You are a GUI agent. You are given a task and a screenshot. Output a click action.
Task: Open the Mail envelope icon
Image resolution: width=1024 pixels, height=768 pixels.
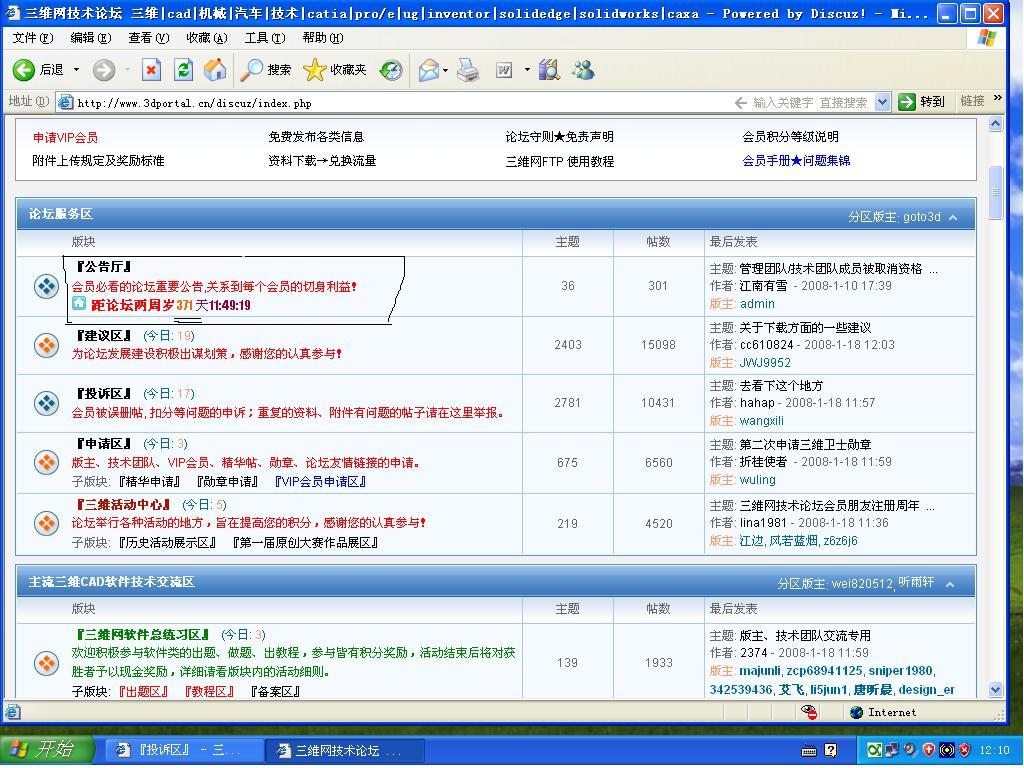click(429, 70)
